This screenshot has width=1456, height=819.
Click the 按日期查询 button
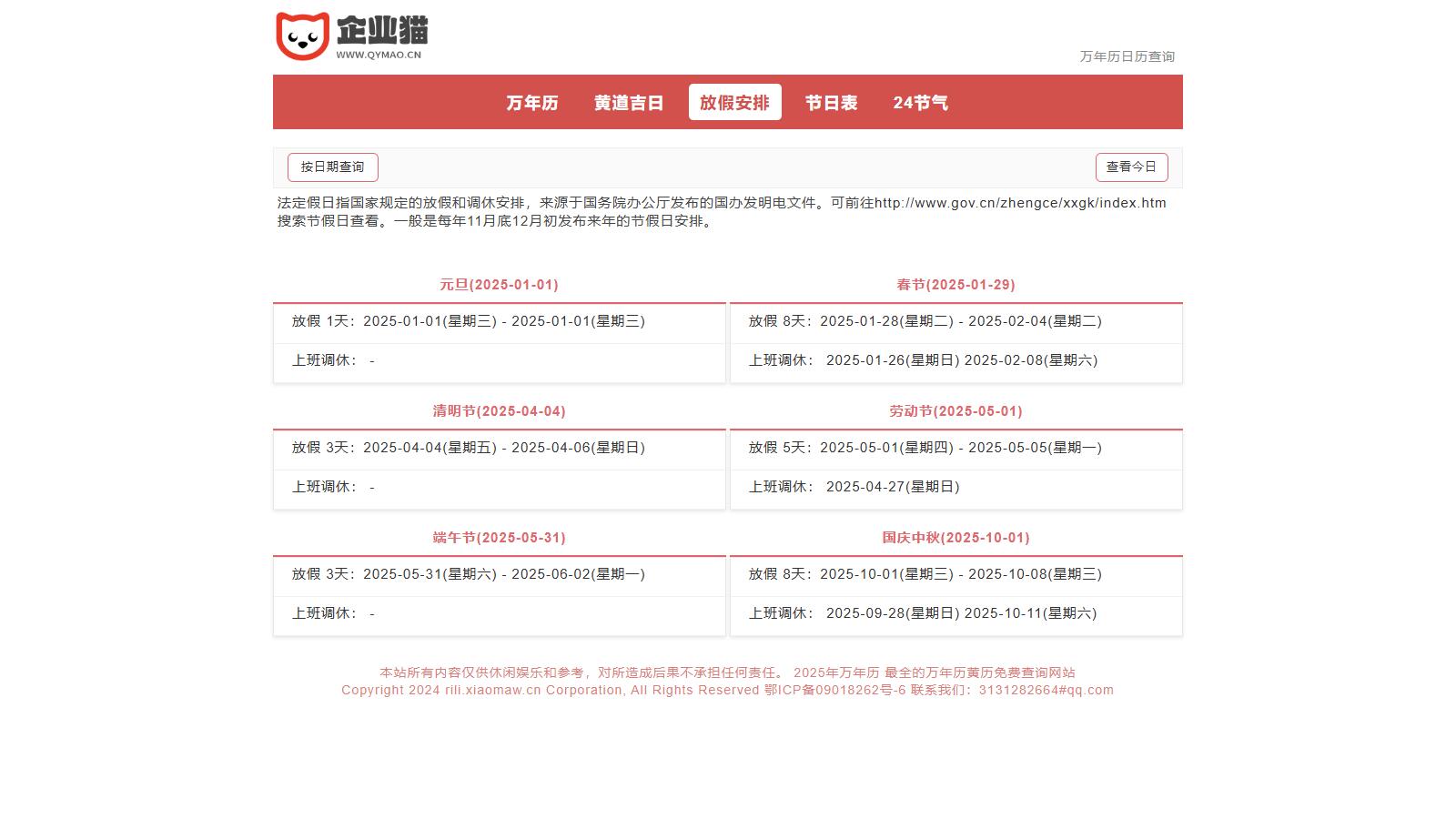coord(332,167)
